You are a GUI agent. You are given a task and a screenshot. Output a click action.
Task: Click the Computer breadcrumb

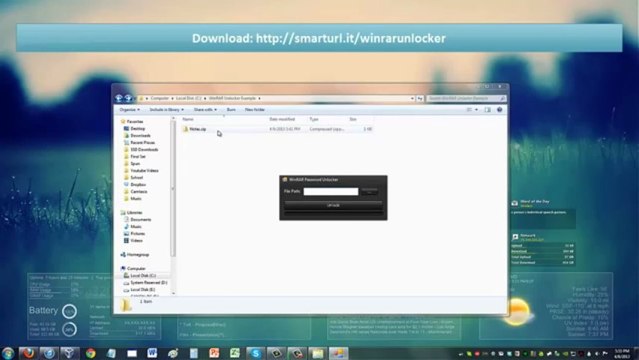(159, 98)
